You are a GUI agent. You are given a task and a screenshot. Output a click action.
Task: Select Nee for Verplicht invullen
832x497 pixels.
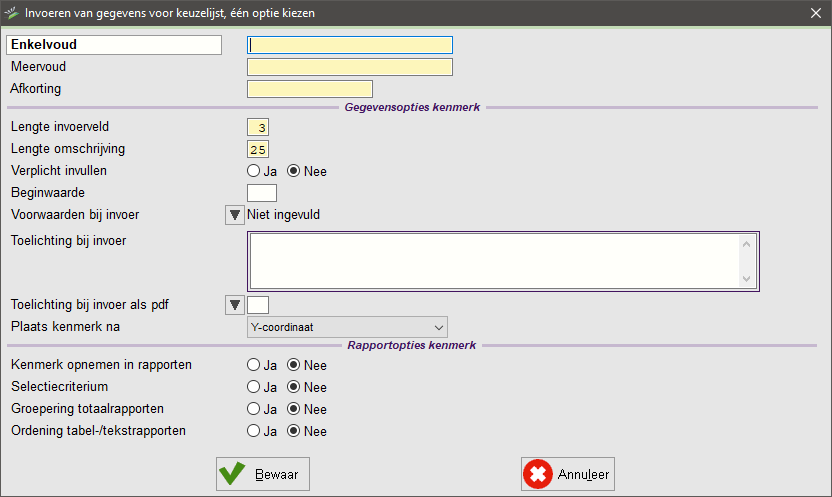tap(294, 171)
